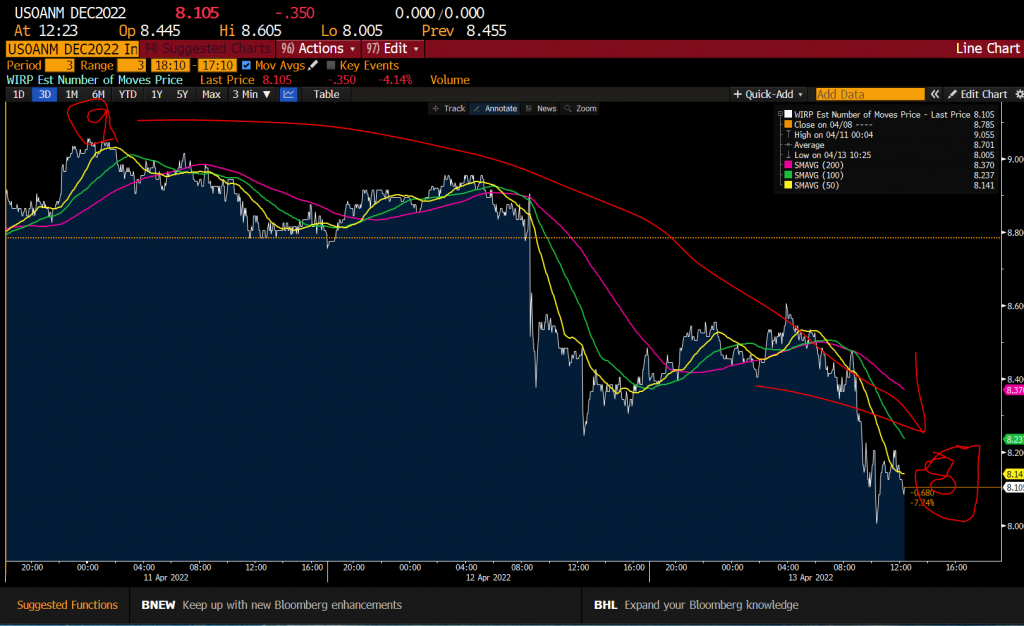Open BNEW Bloomberg enhancements link
This screenshot has width=1024, height=626.
[x=271, y=605]
